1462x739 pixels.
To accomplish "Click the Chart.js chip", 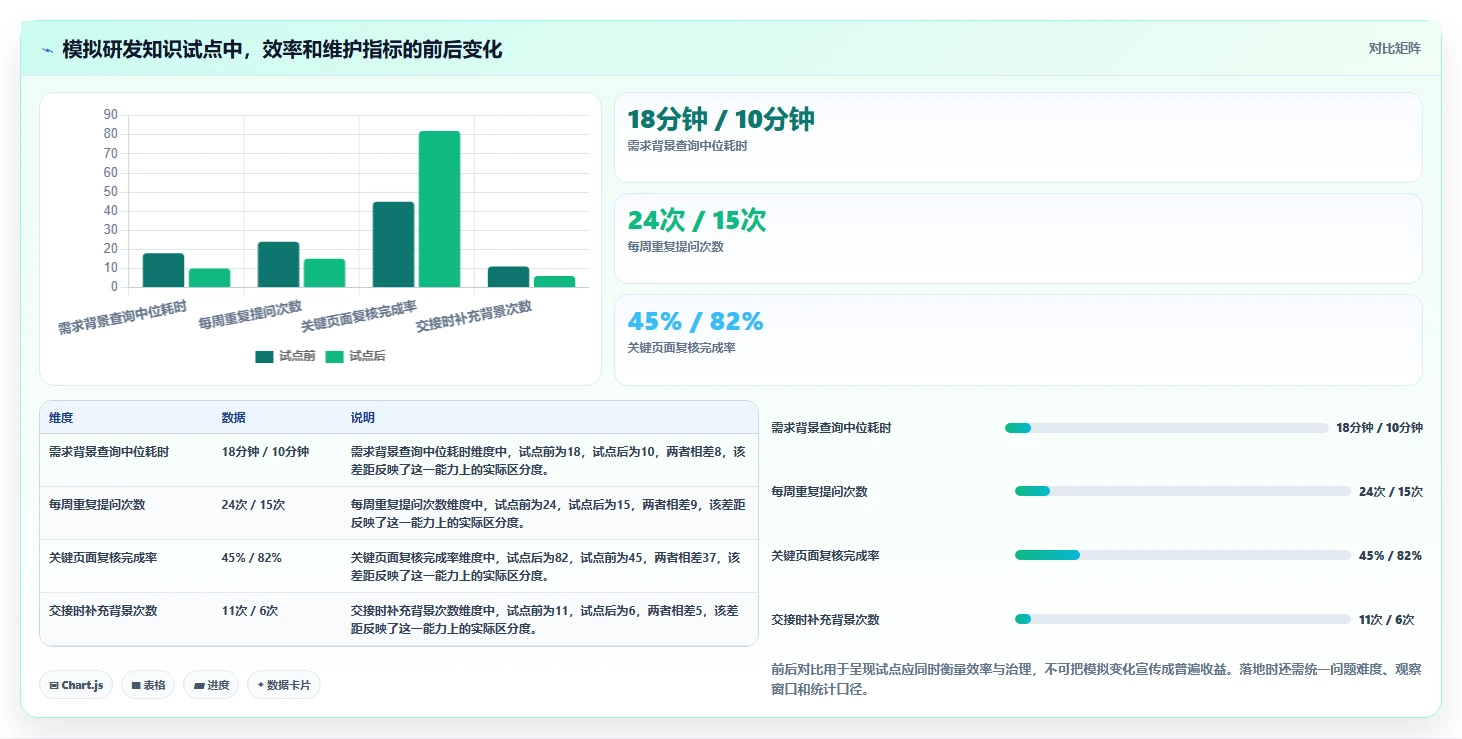I will point(76,685).
